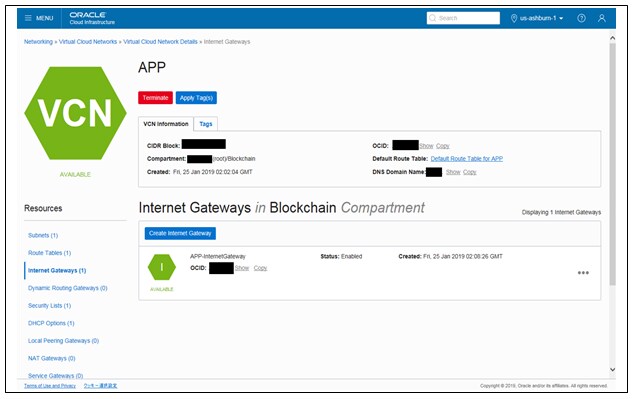Screen dimensions: 635x399
Task: Open Route Tables (1) in Resources
Action: pos(49,253)
